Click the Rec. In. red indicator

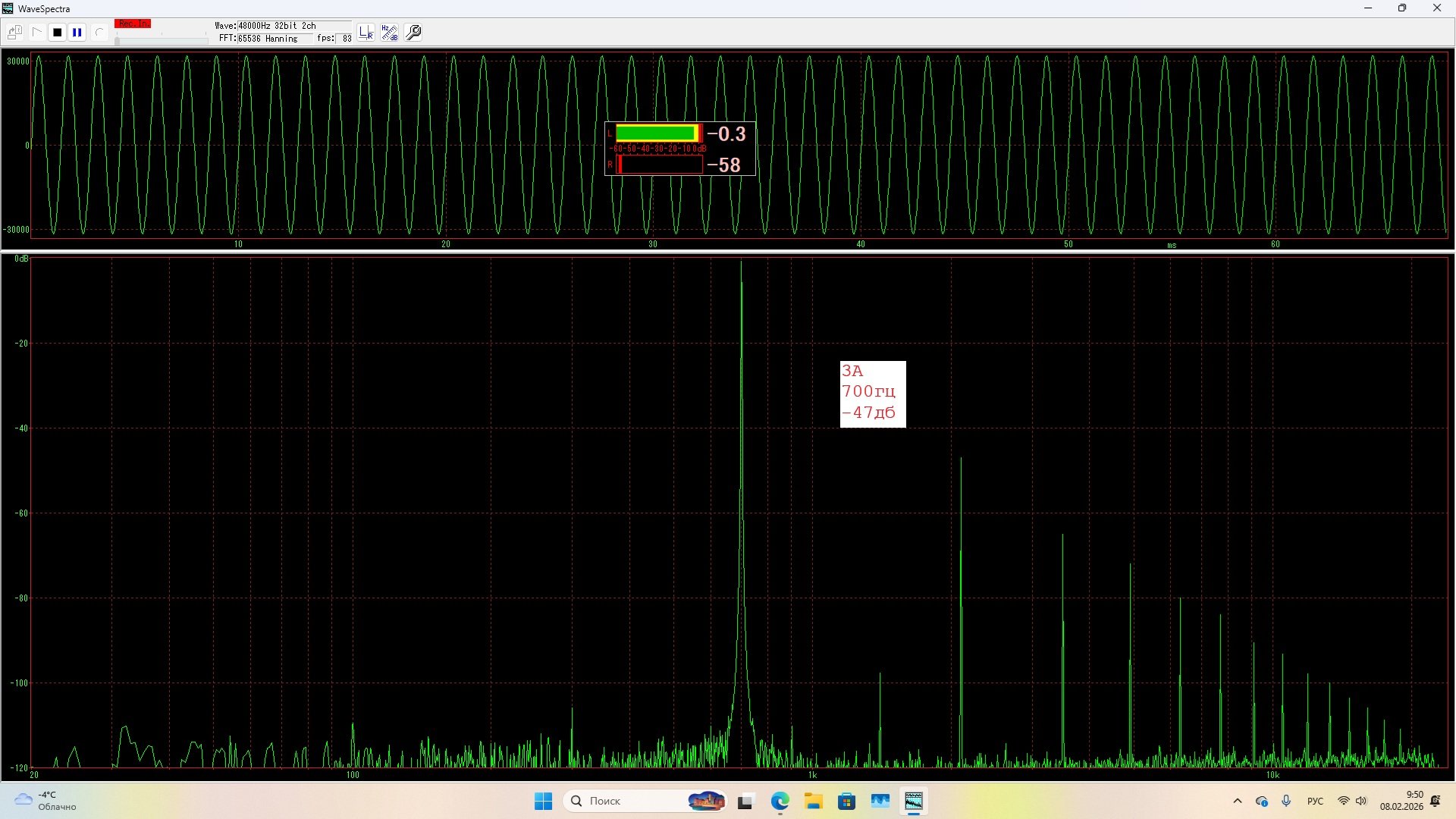coord(133,24)
